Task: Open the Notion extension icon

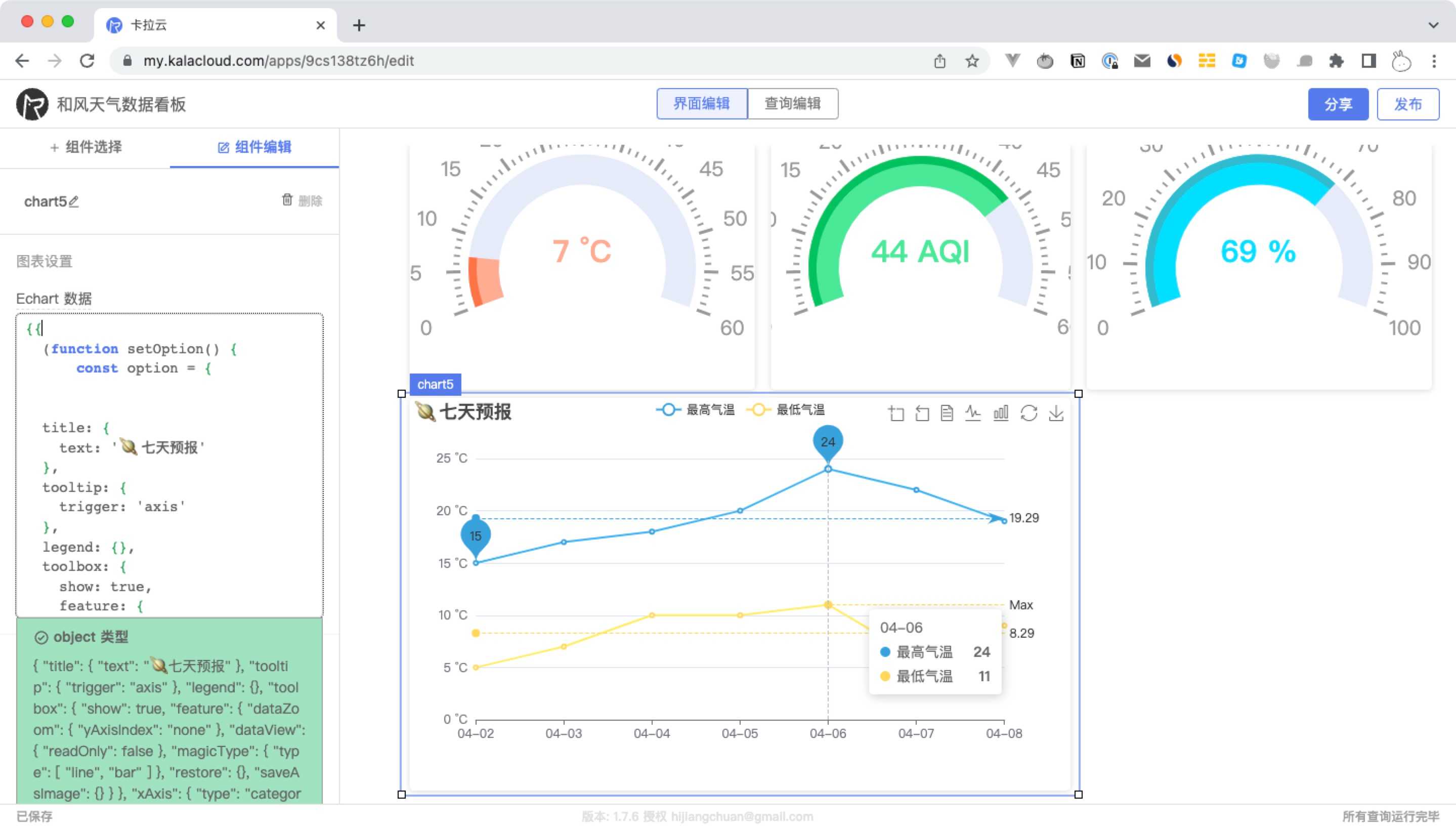Action: pos(1077,61)
